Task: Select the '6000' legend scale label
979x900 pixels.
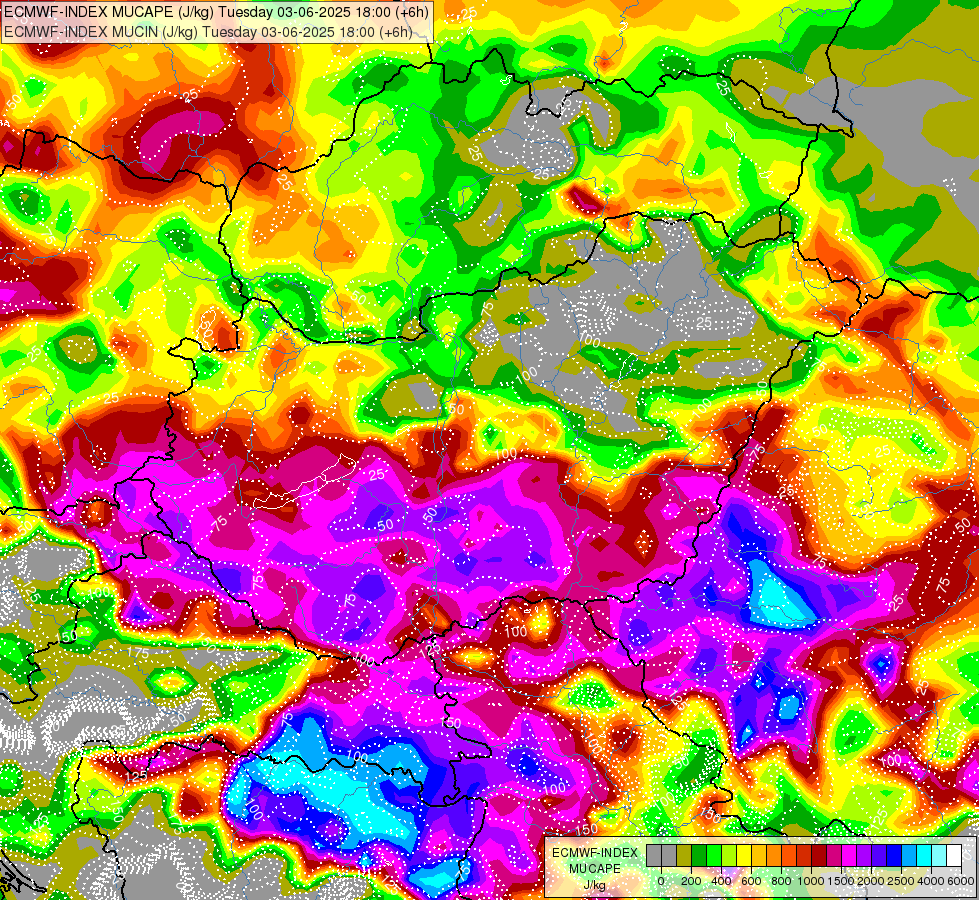Action: pyautogui.click(x=961, y=881)
